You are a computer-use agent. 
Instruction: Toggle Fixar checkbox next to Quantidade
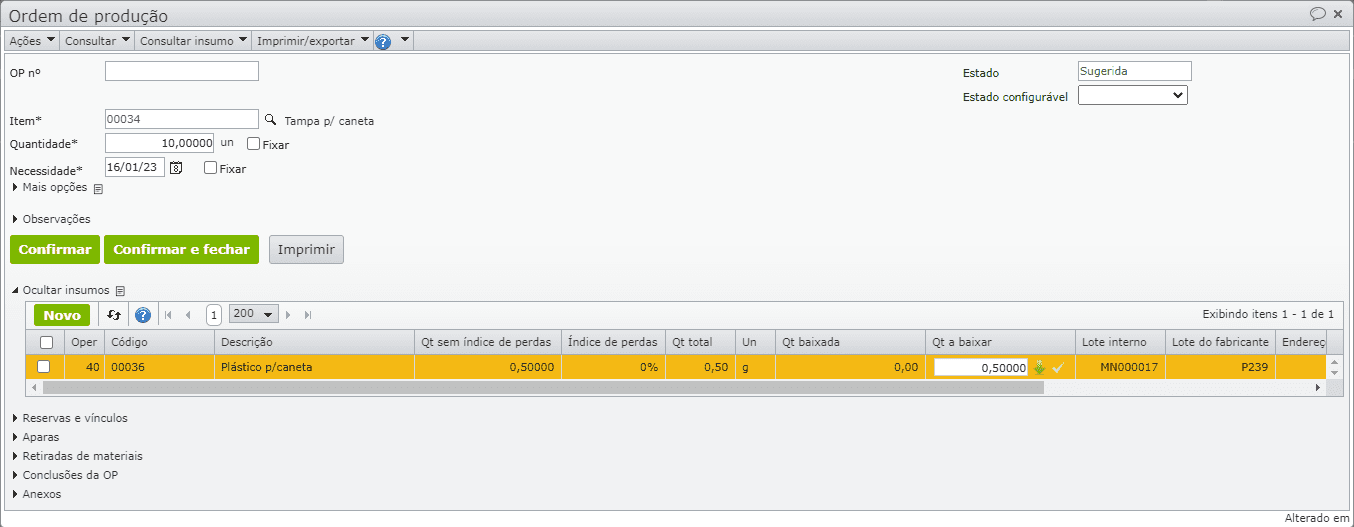pos(253,144)
